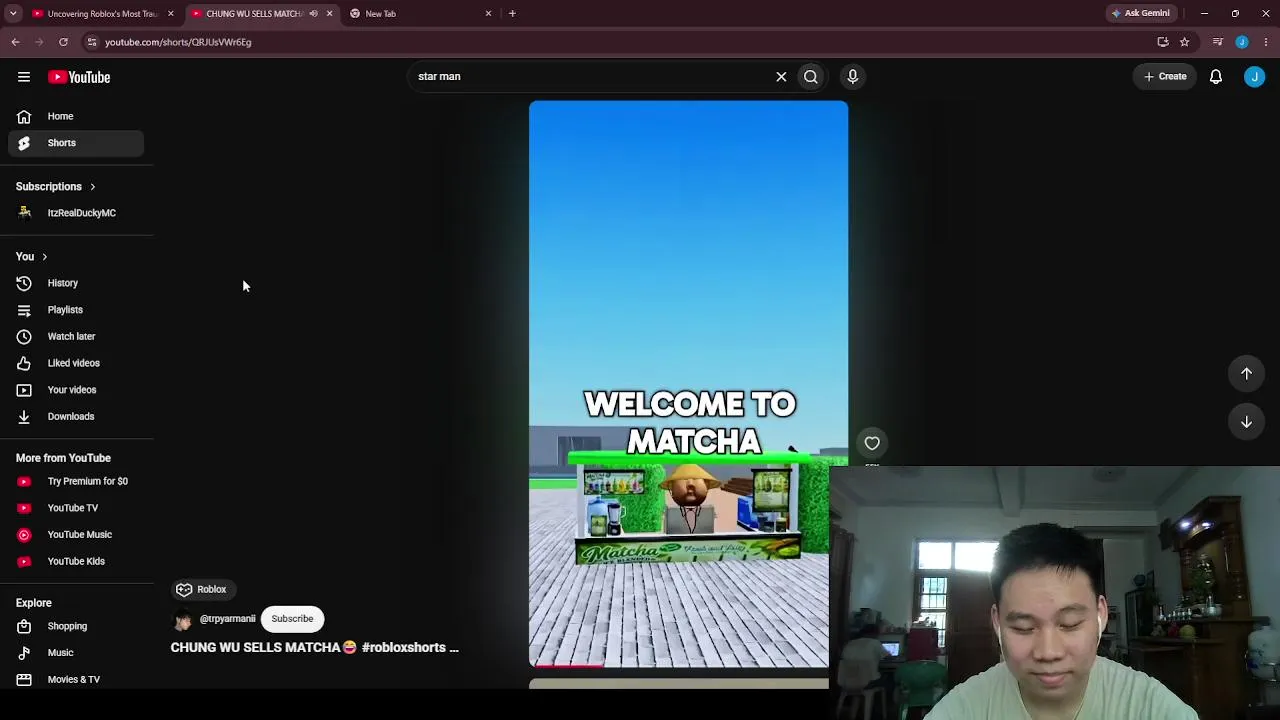Bookmark this page with the star
1280x720 pixels.
pos(1185,42)
